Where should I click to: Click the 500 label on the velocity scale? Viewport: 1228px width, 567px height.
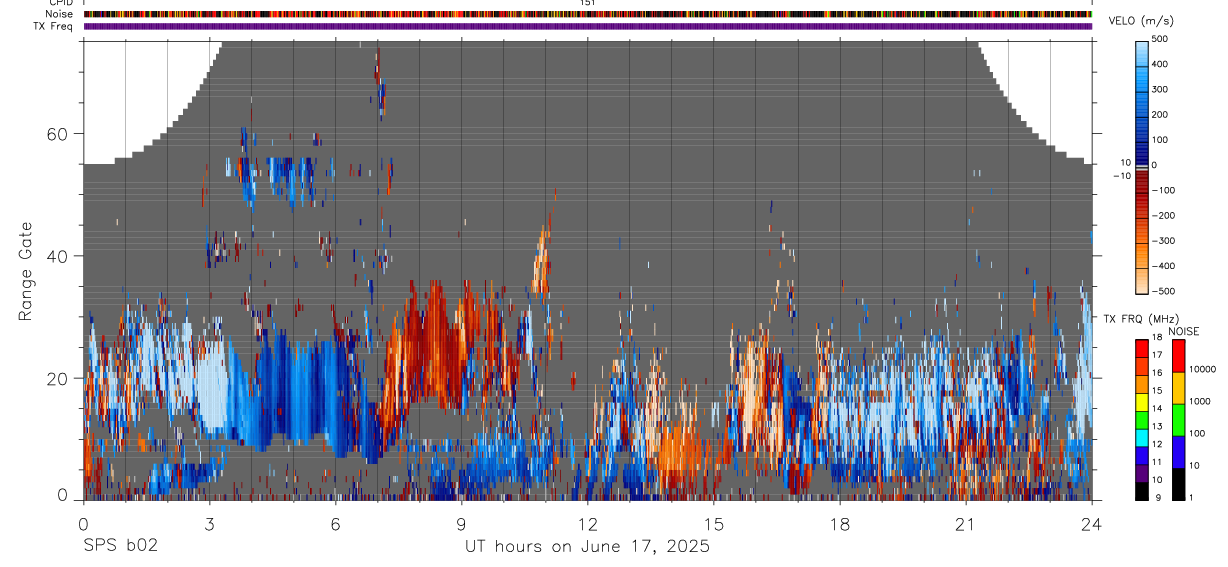(x=1161, y=39)
